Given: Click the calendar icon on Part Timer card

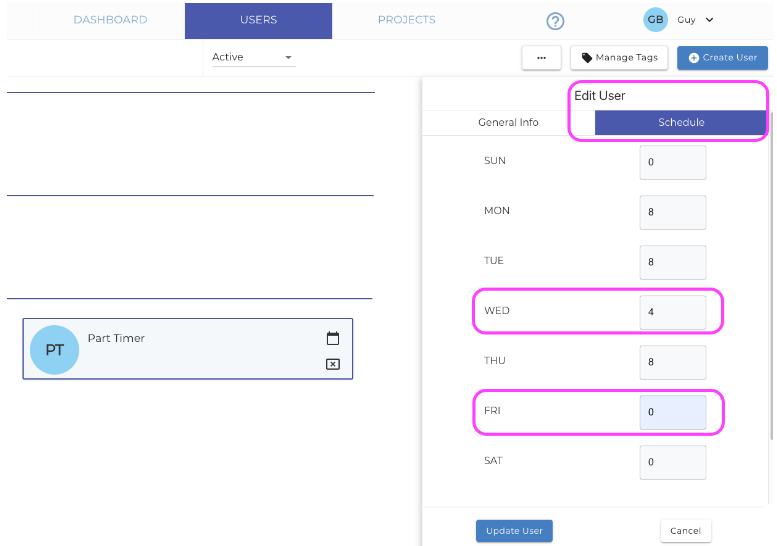Looking at the screenshot, I should [x=333, y=338].
